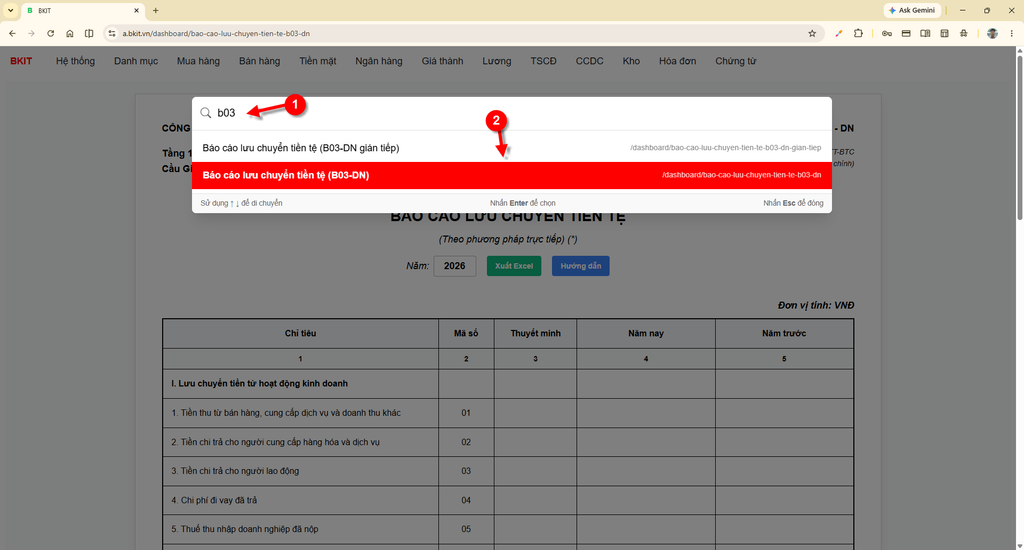Click the BKIT logo
The height and width of the screenshot is (550, 1024).
(21, 61)
